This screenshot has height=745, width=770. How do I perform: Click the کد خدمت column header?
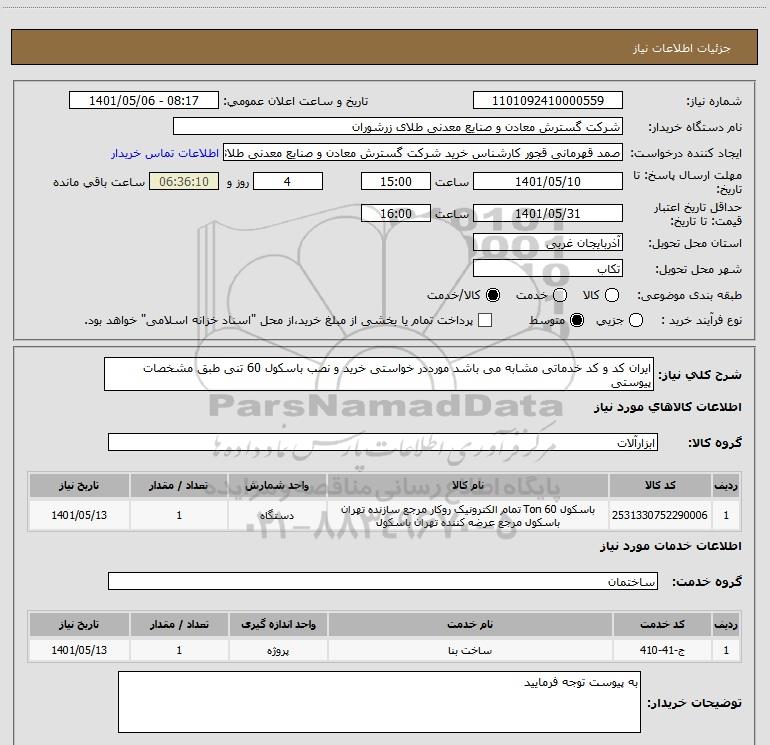pyautogui.click(x=662, y=624)
